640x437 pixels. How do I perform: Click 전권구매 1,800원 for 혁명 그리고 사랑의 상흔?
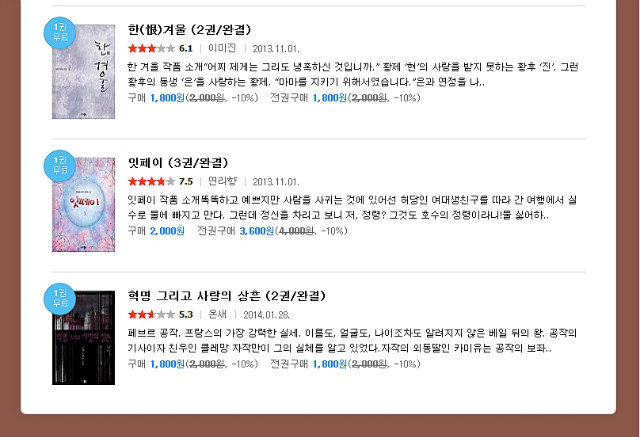point(309,364)
